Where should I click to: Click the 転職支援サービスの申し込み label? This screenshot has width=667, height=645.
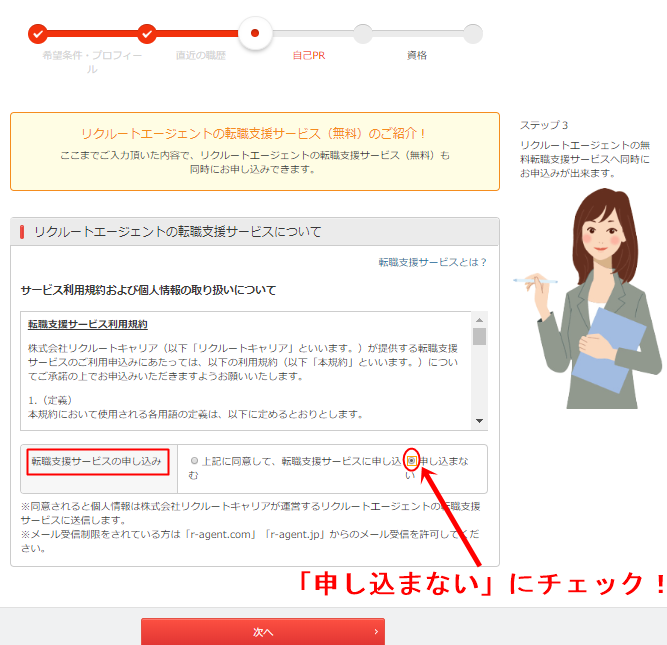click(97, 461)
